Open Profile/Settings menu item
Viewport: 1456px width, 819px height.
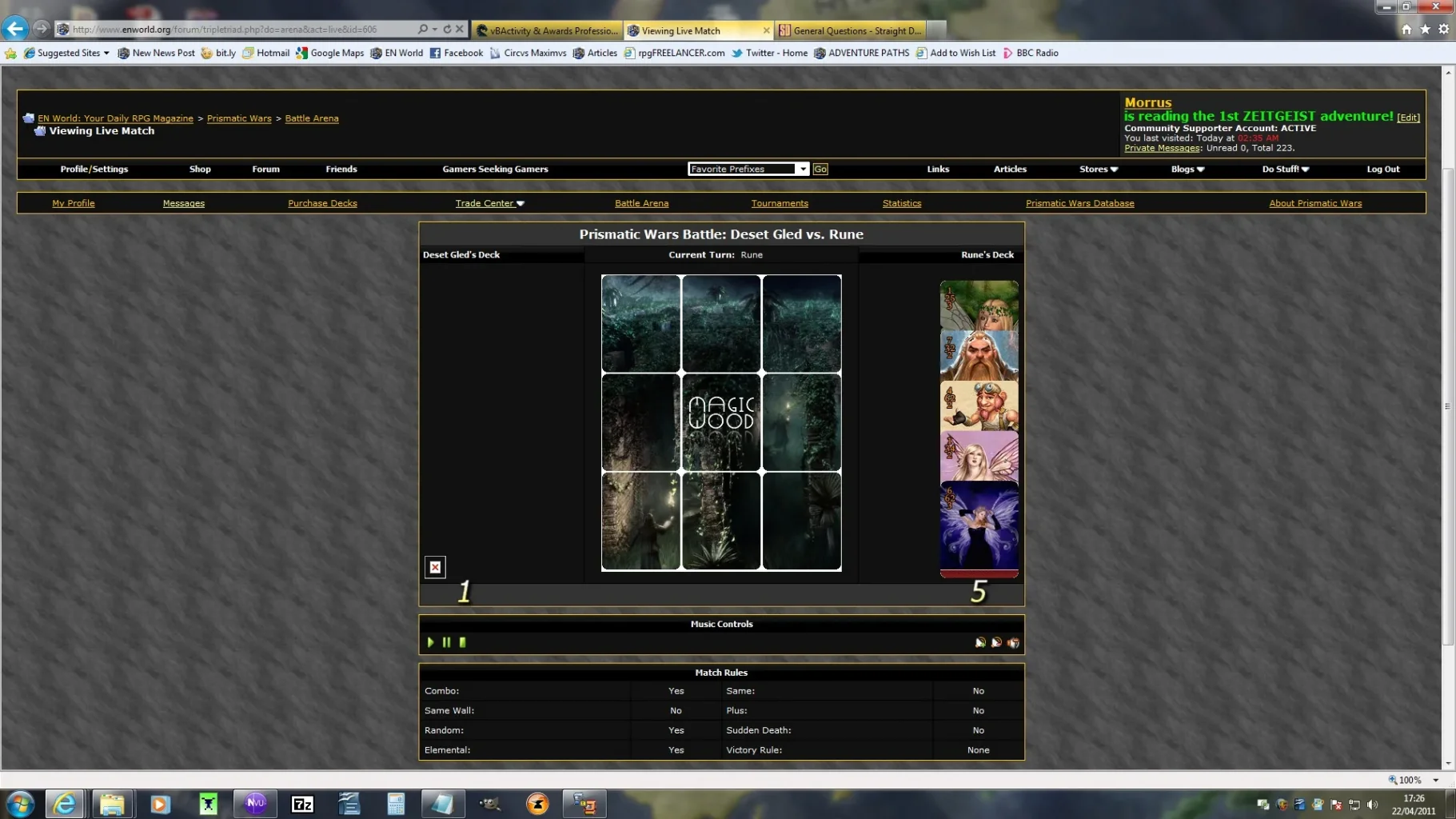click(94, 169)
